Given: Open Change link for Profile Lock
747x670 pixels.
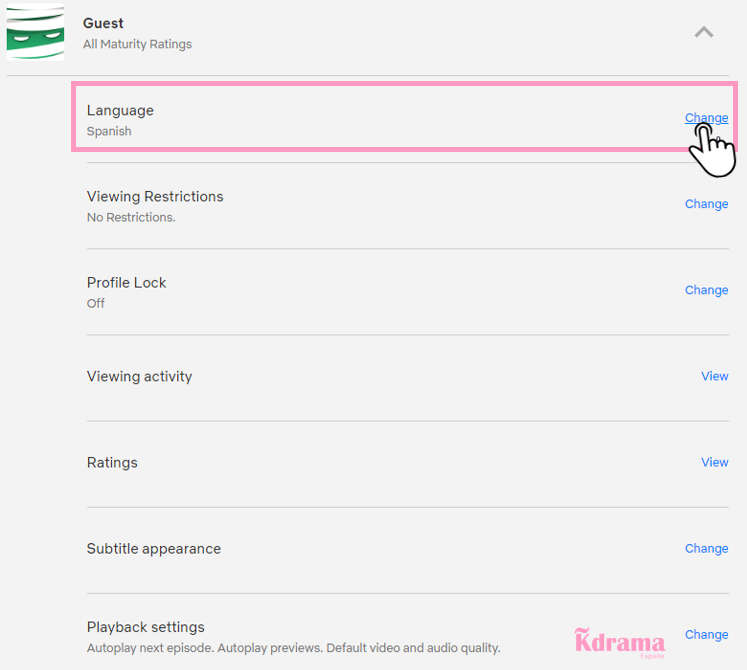Looking at the screenshot, I should coord(707,290).
